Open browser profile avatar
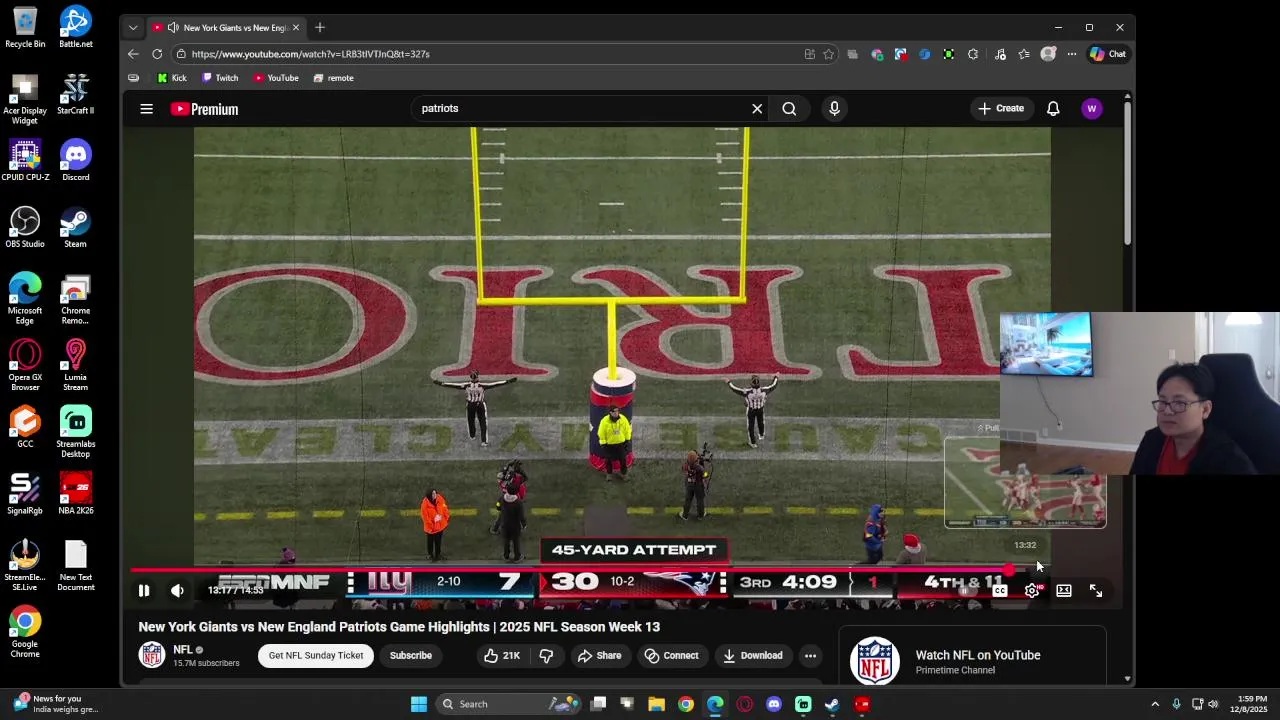The height and width of the screenshot is (720, 1280). point(1048,54)
